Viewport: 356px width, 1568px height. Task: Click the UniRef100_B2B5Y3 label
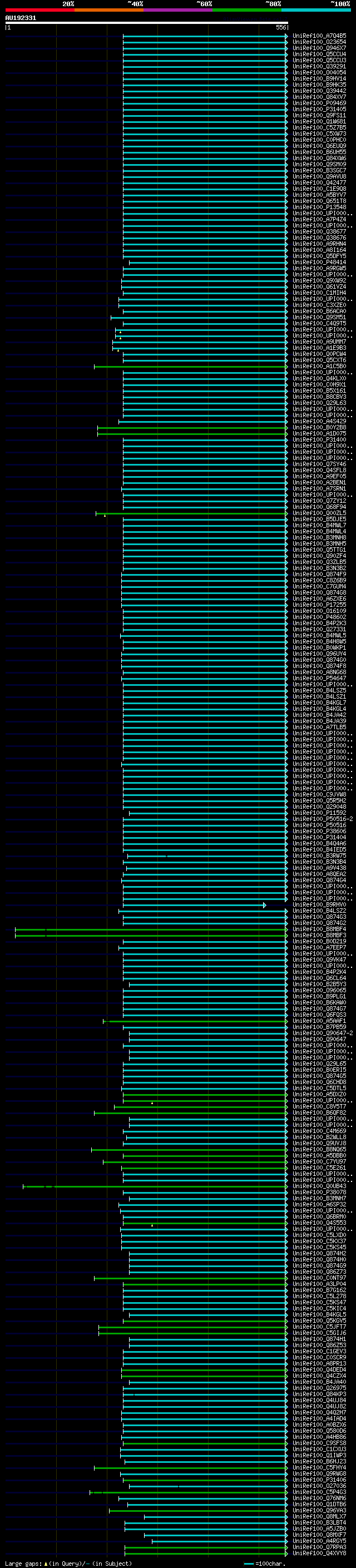[x=319, y=985]
